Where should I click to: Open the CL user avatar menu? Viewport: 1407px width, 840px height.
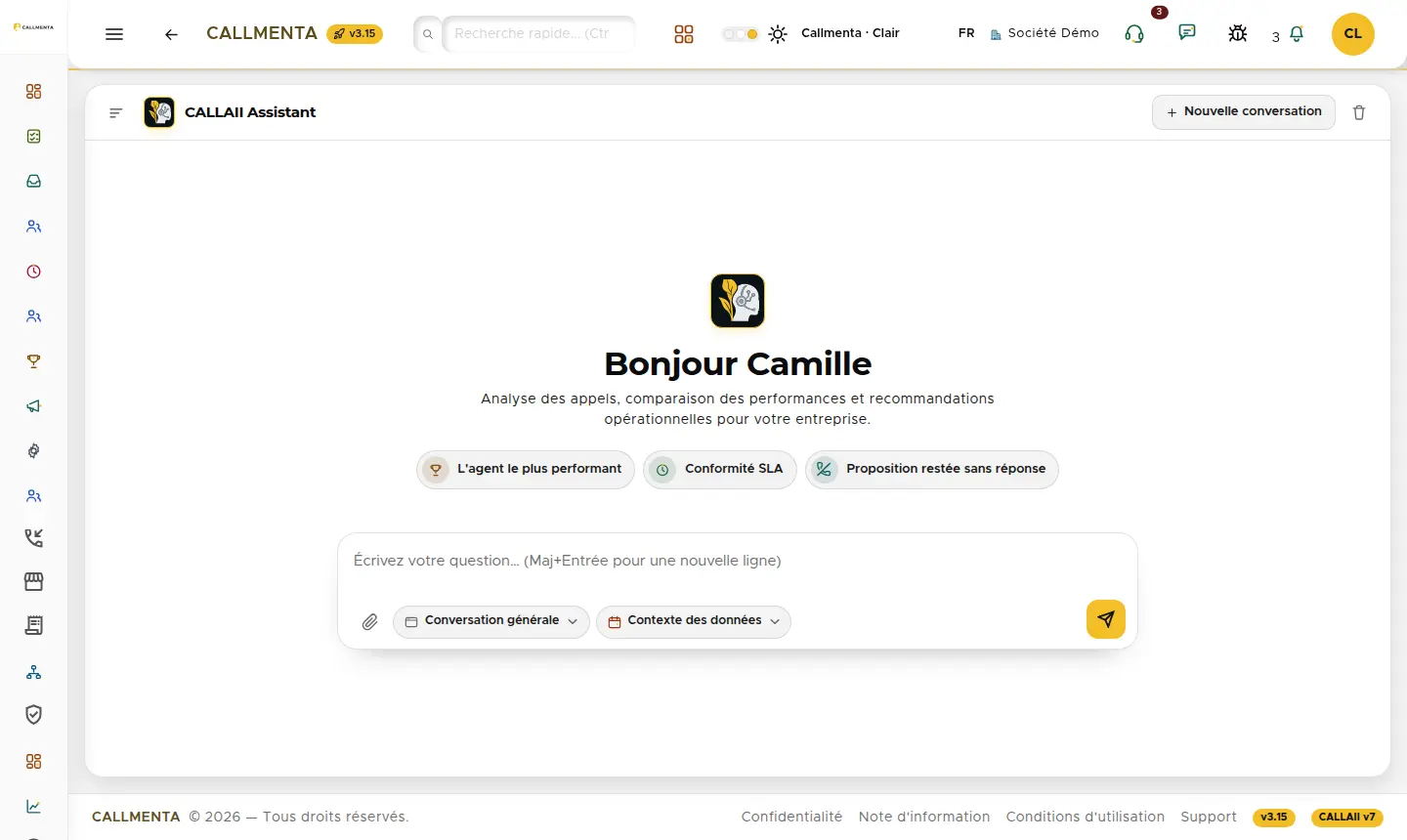coord(1353,33)
